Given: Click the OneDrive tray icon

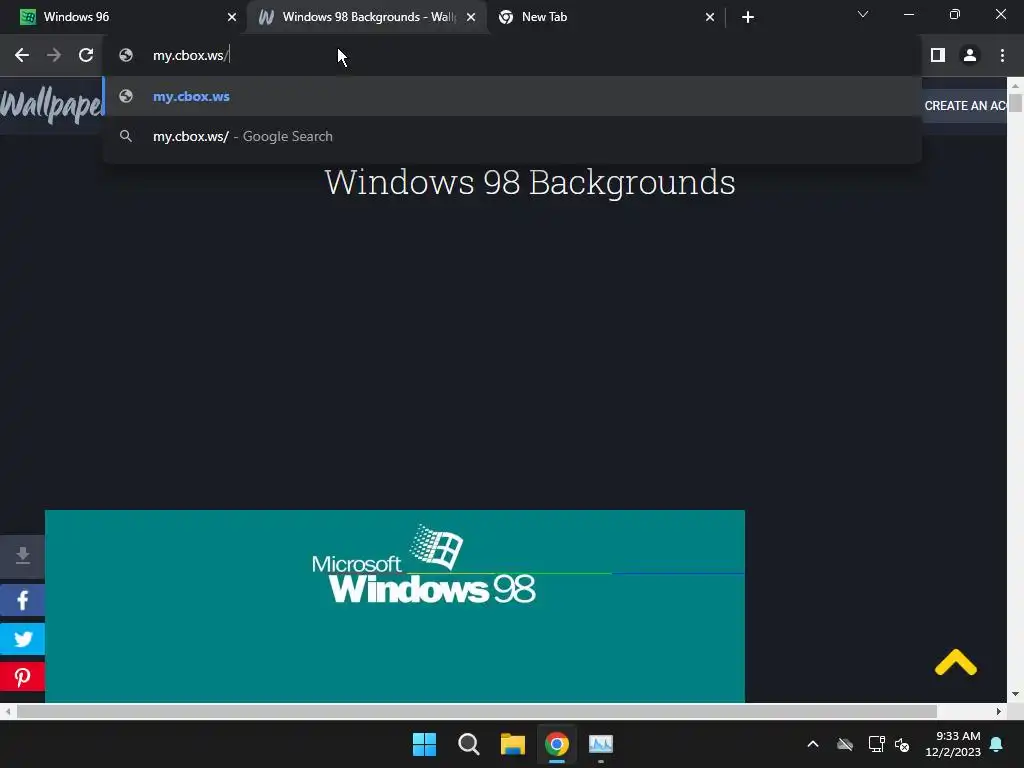Looking at the screenshot, I should [845, 744].
